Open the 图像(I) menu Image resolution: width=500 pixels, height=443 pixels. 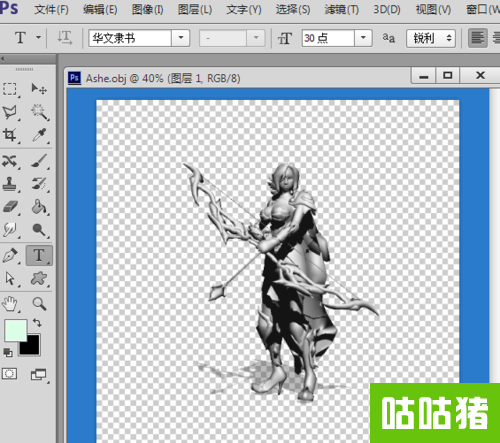(147, 10)
